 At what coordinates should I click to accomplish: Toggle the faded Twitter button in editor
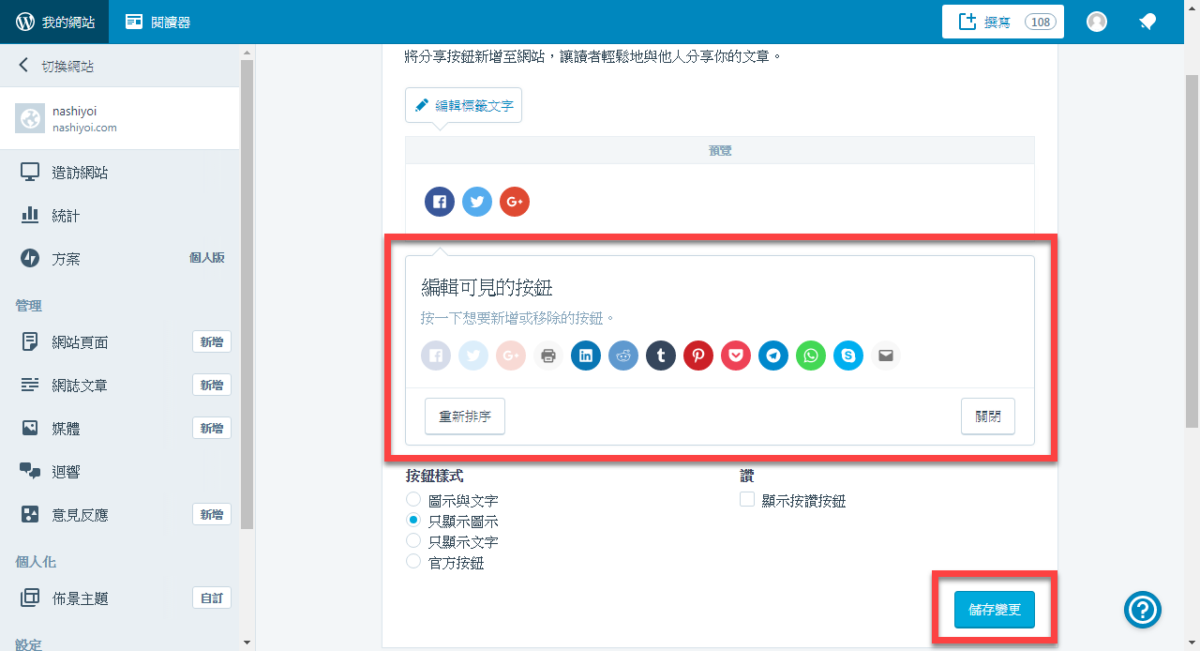(473, 355)
